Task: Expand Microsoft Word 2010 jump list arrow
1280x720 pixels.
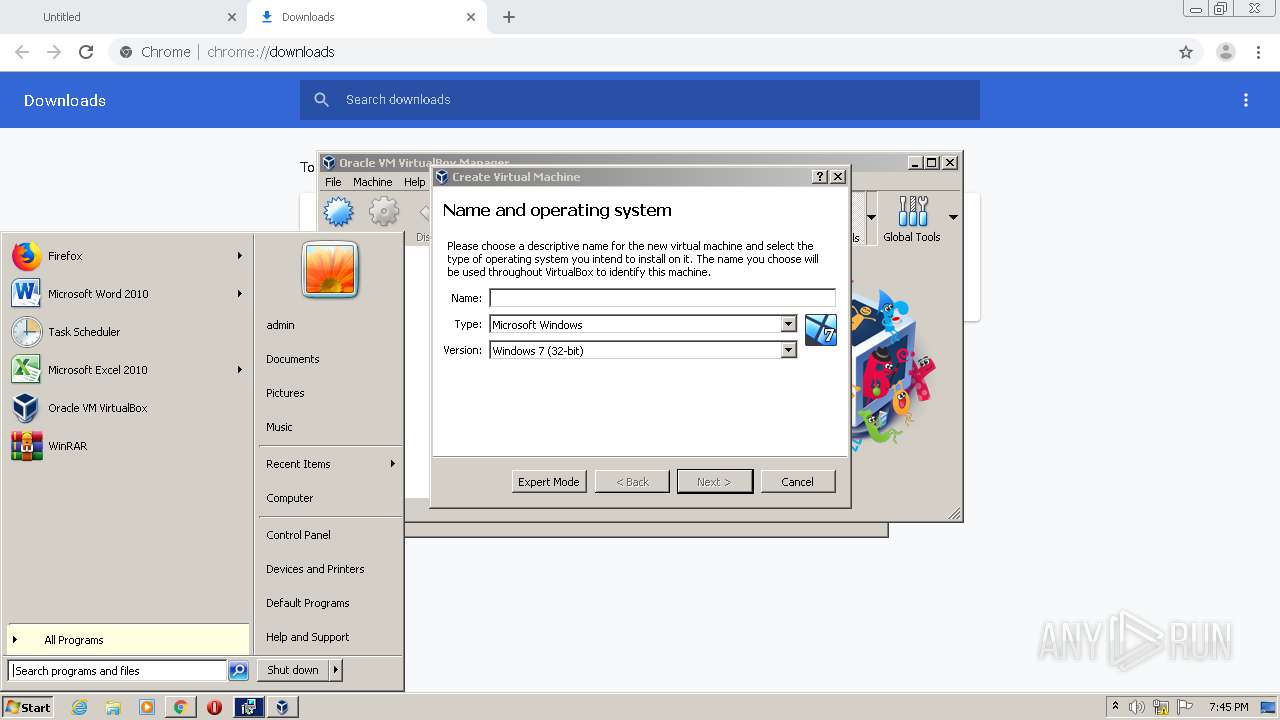Action: coord(240,294)
